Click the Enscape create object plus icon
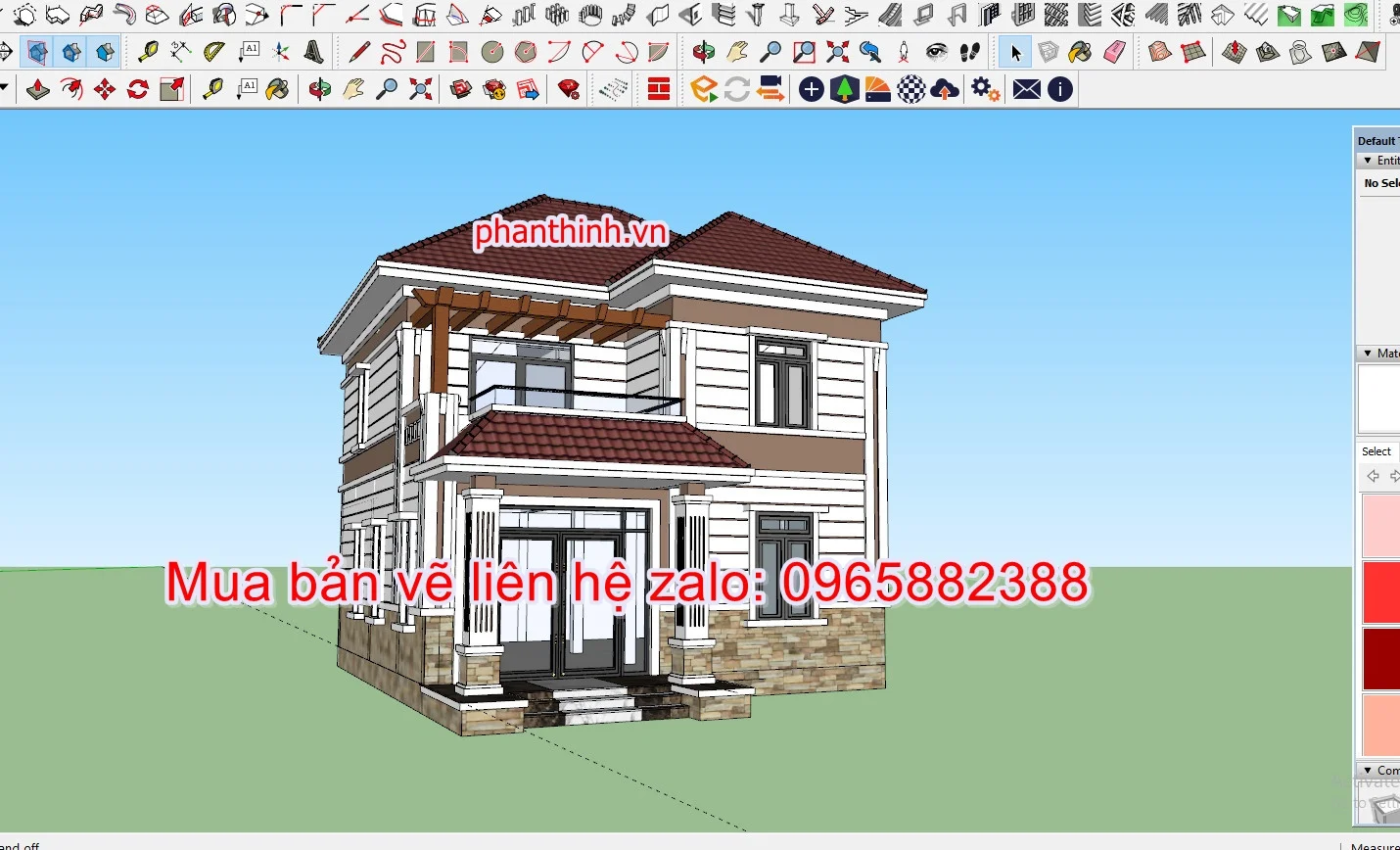This screenshot has width=1400, height=850. tap(812, 90)
